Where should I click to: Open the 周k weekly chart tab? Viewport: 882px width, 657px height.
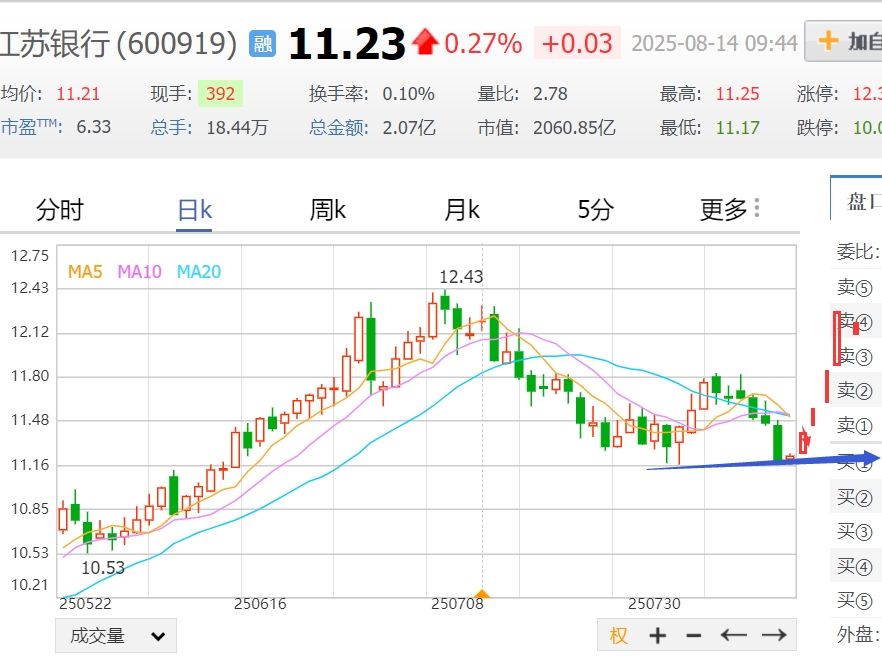pyautogui.click(x=328, y=210)
